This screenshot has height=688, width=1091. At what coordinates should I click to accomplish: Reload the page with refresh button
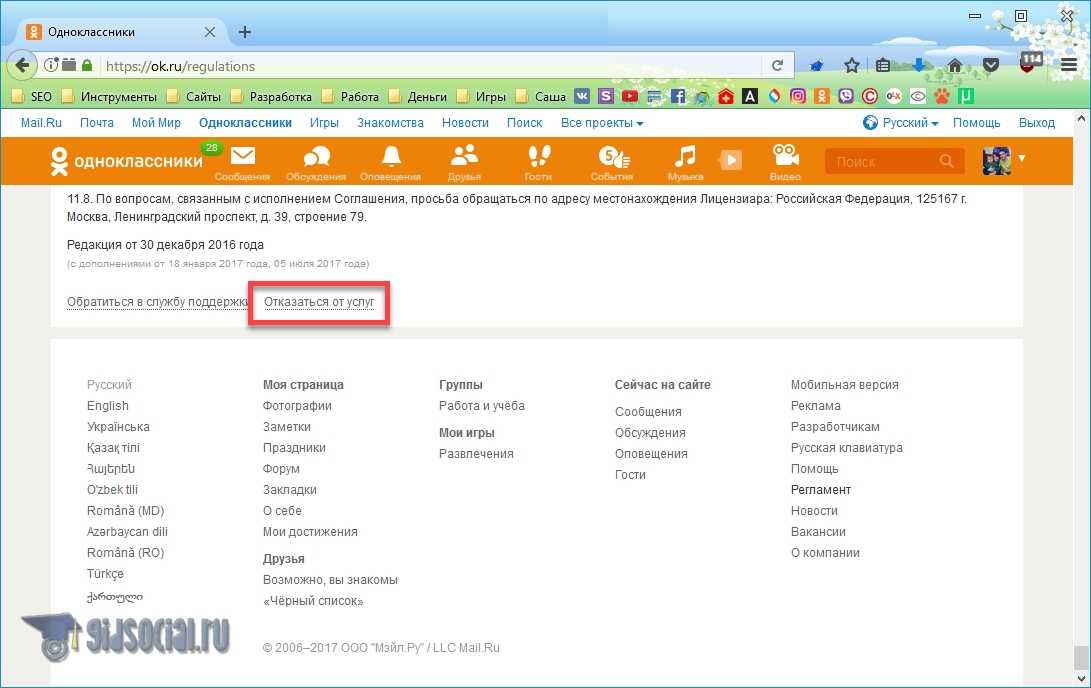point(776,66)
